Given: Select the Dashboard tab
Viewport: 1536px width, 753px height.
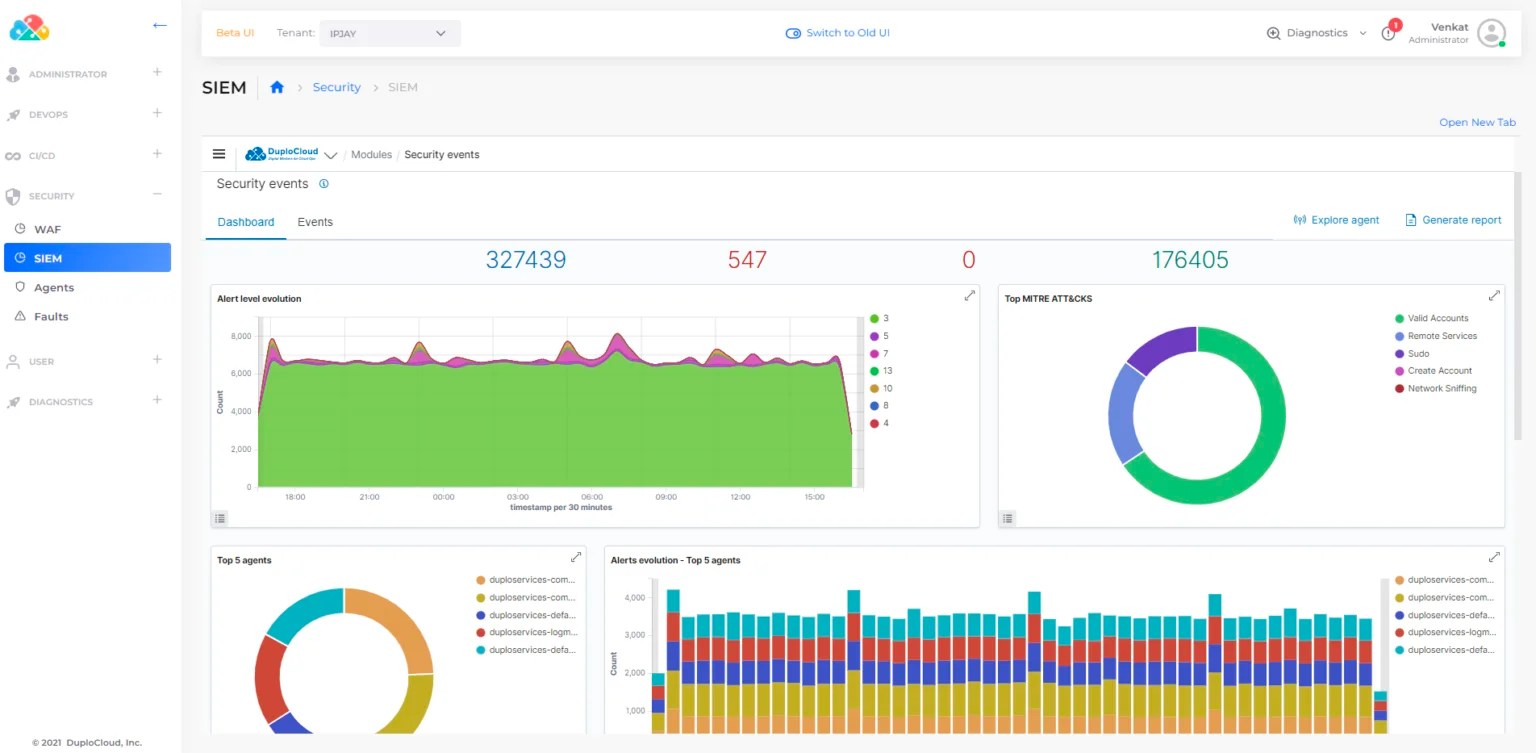Looking at the screenshot, I should point(246,222).
